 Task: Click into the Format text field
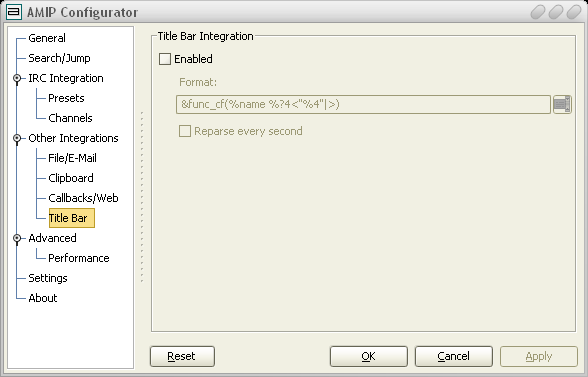click(363, 104)
